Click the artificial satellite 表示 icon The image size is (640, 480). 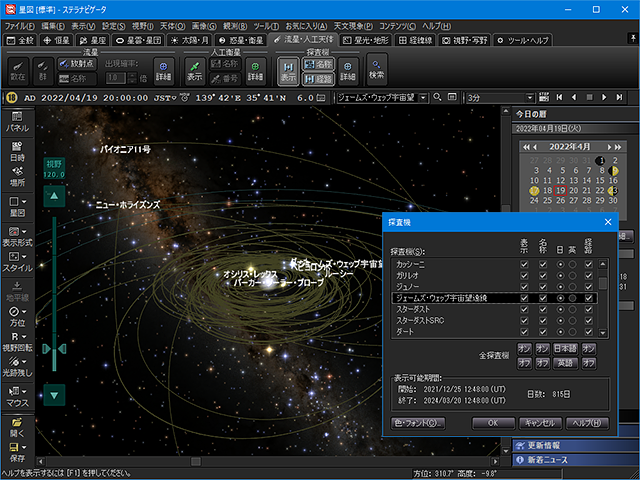[195, 70]
